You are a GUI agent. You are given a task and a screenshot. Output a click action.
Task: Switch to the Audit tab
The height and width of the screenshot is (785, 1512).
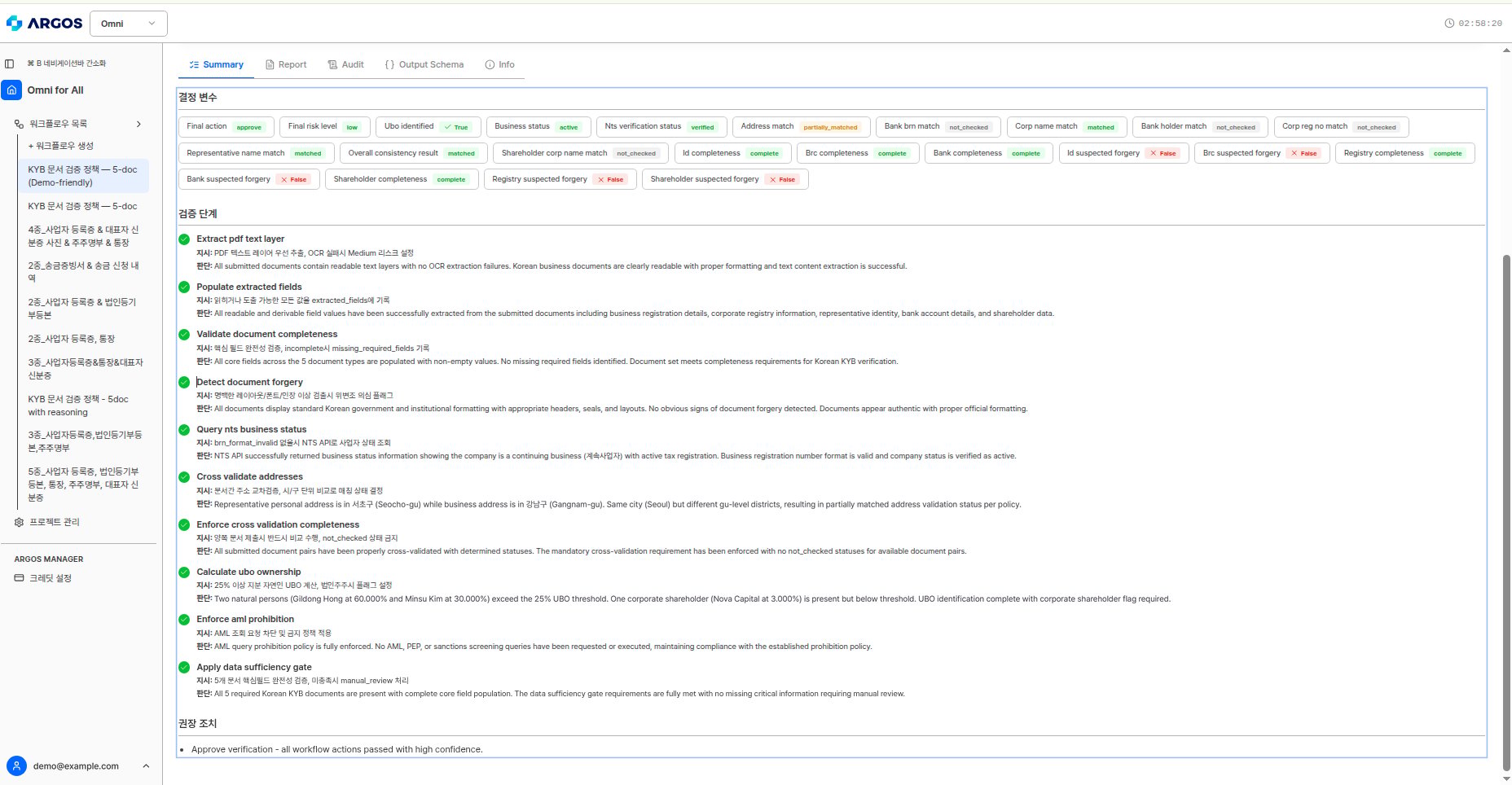coord(345,64)
